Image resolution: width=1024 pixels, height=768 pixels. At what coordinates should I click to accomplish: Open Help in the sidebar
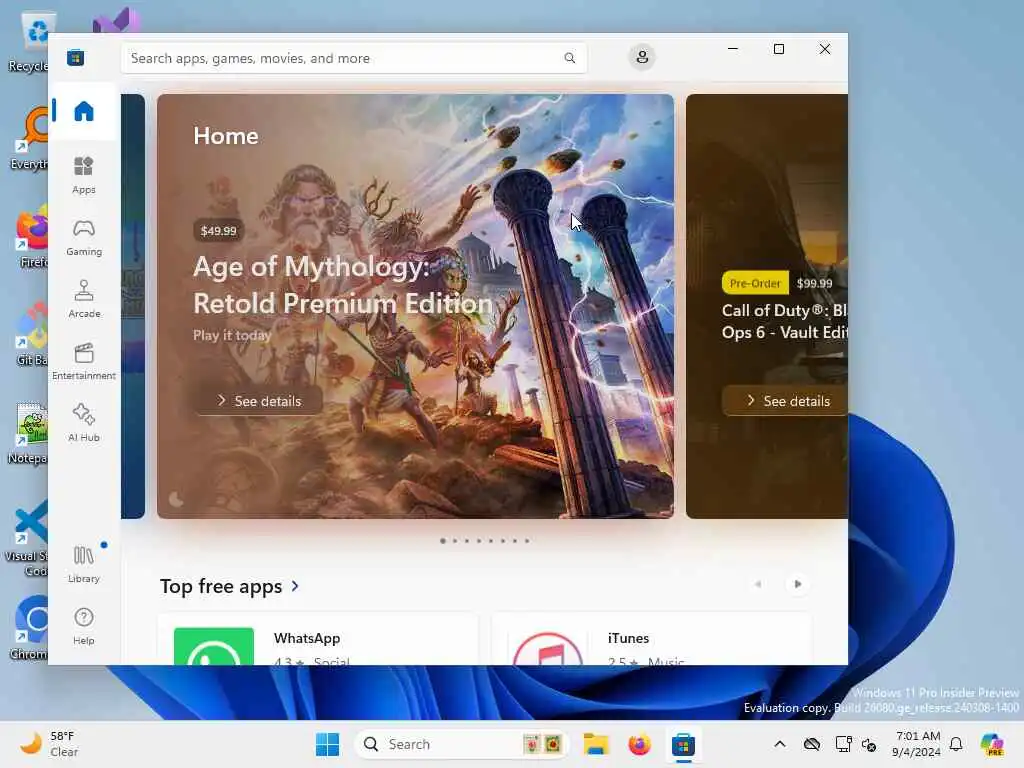(x=84, y=626)
